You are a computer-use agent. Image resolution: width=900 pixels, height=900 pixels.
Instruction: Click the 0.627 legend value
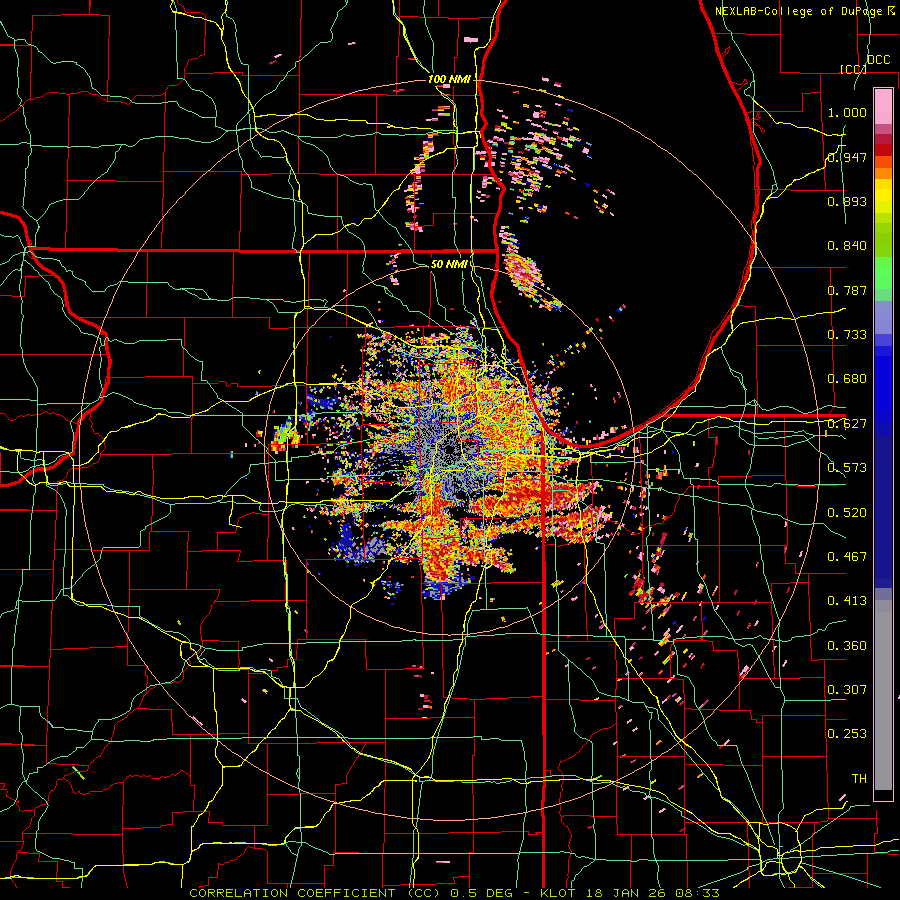847,424
